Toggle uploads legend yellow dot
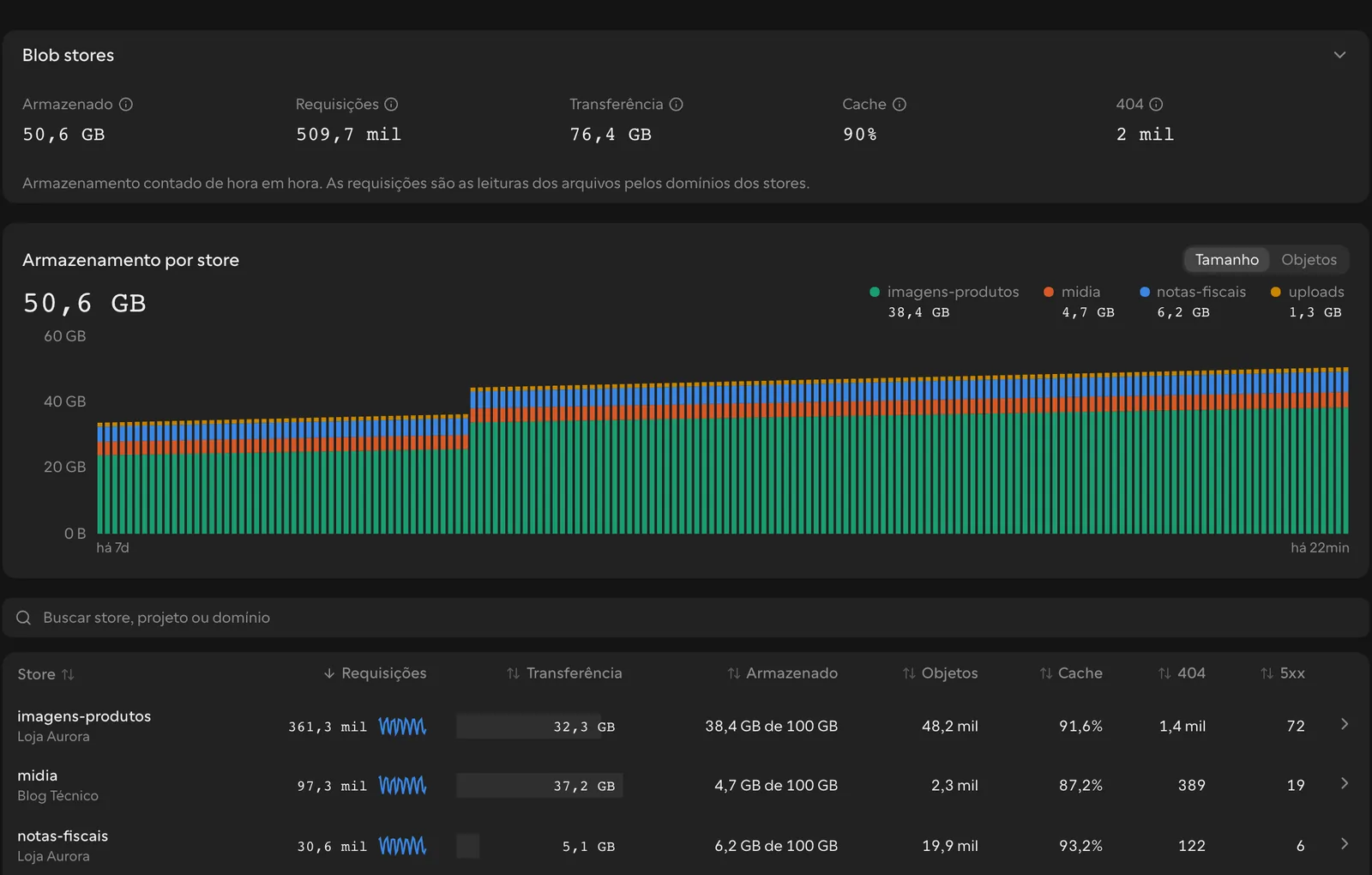The width and height of the screenshot is (1372, 875). coord(1276,292)
